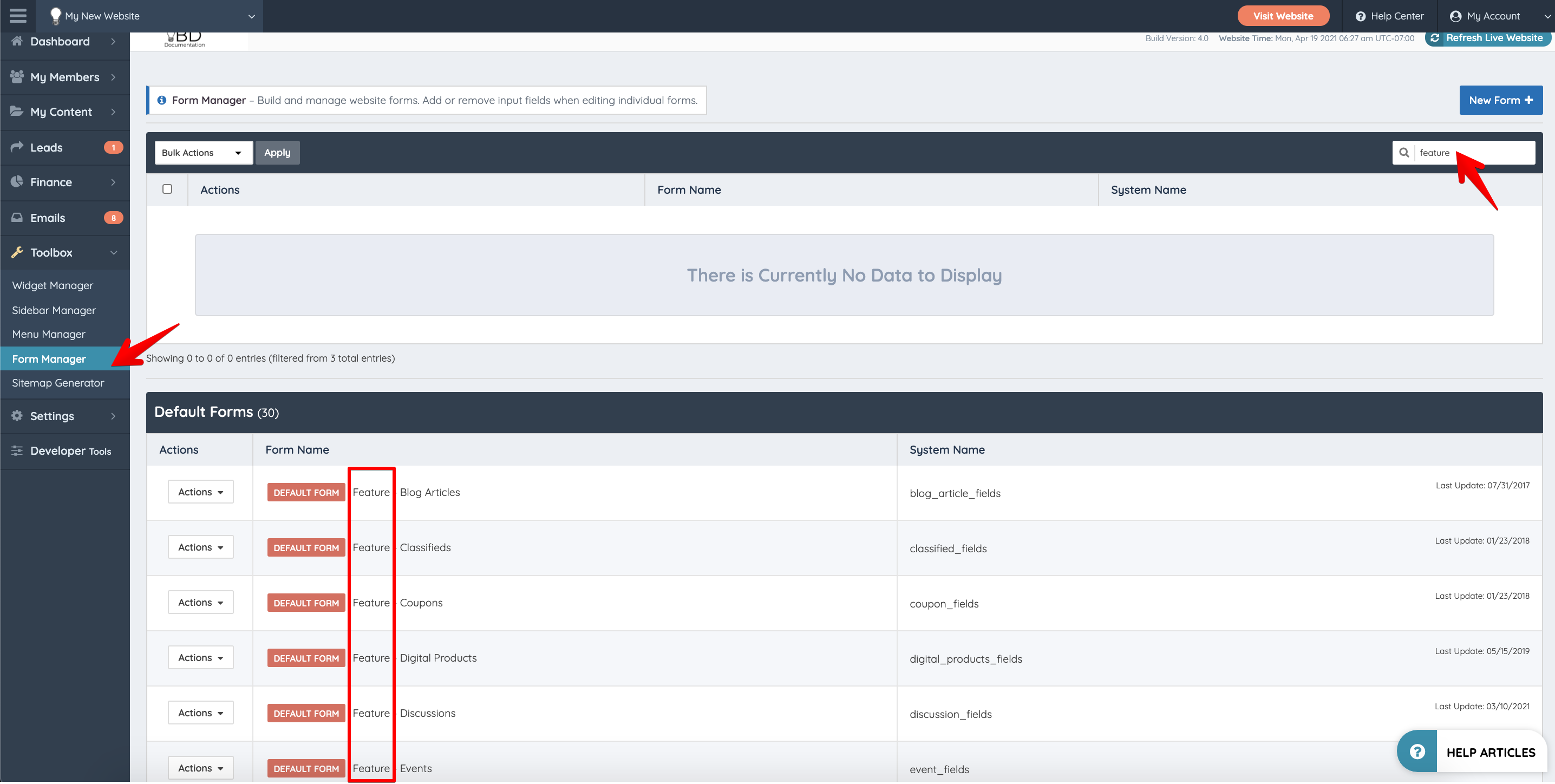Click the refresh icon on Refresh Live Website
The image size is (1555, 784).
1436,37
